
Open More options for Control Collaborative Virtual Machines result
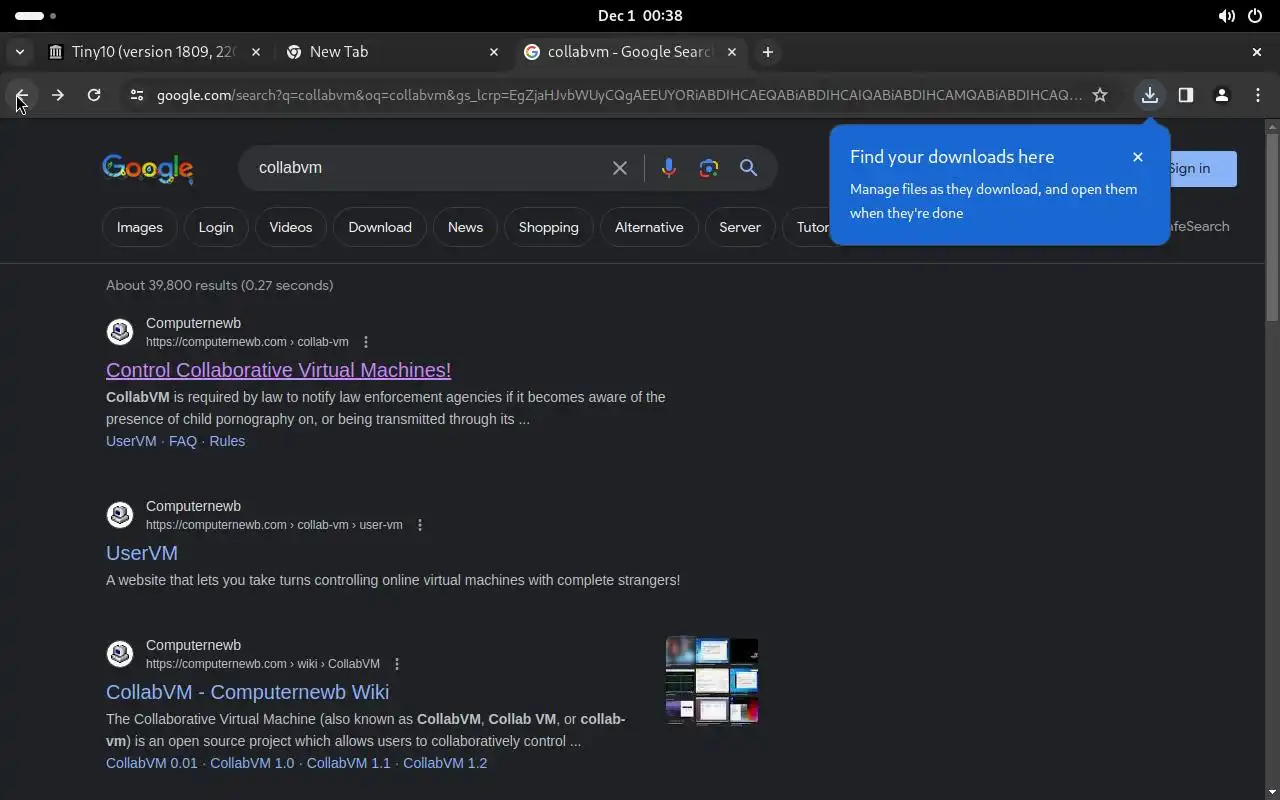pyautogui.click(x=366, y=342)
